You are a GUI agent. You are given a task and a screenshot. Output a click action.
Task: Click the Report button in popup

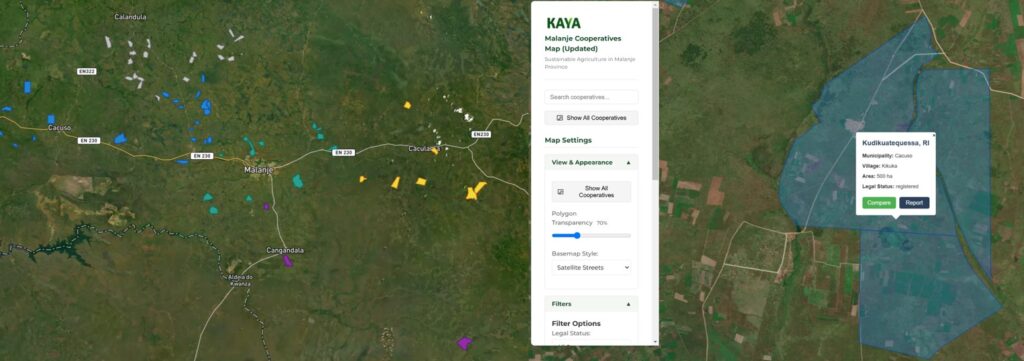click(914, 203)
